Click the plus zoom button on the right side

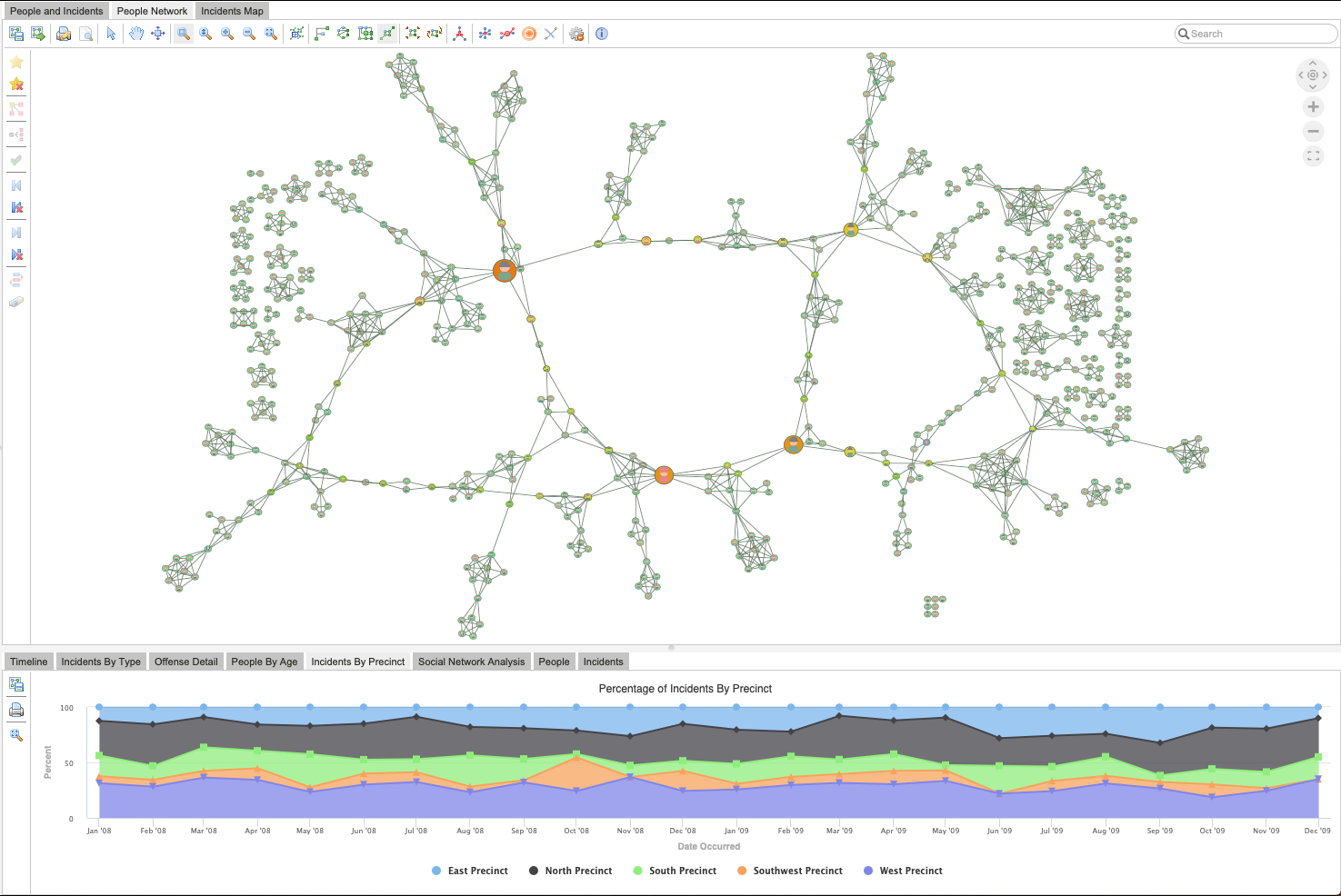coord(1313,106)
